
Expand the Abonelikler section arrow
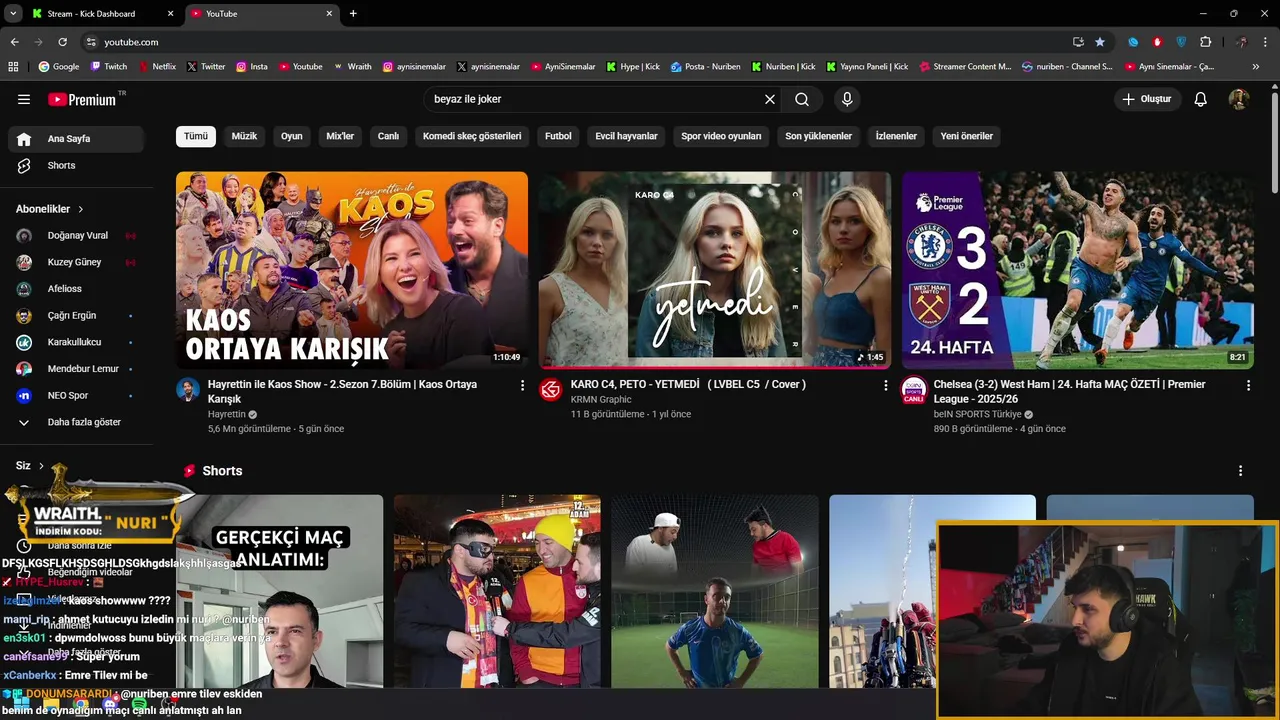click(x=81, y=209)
